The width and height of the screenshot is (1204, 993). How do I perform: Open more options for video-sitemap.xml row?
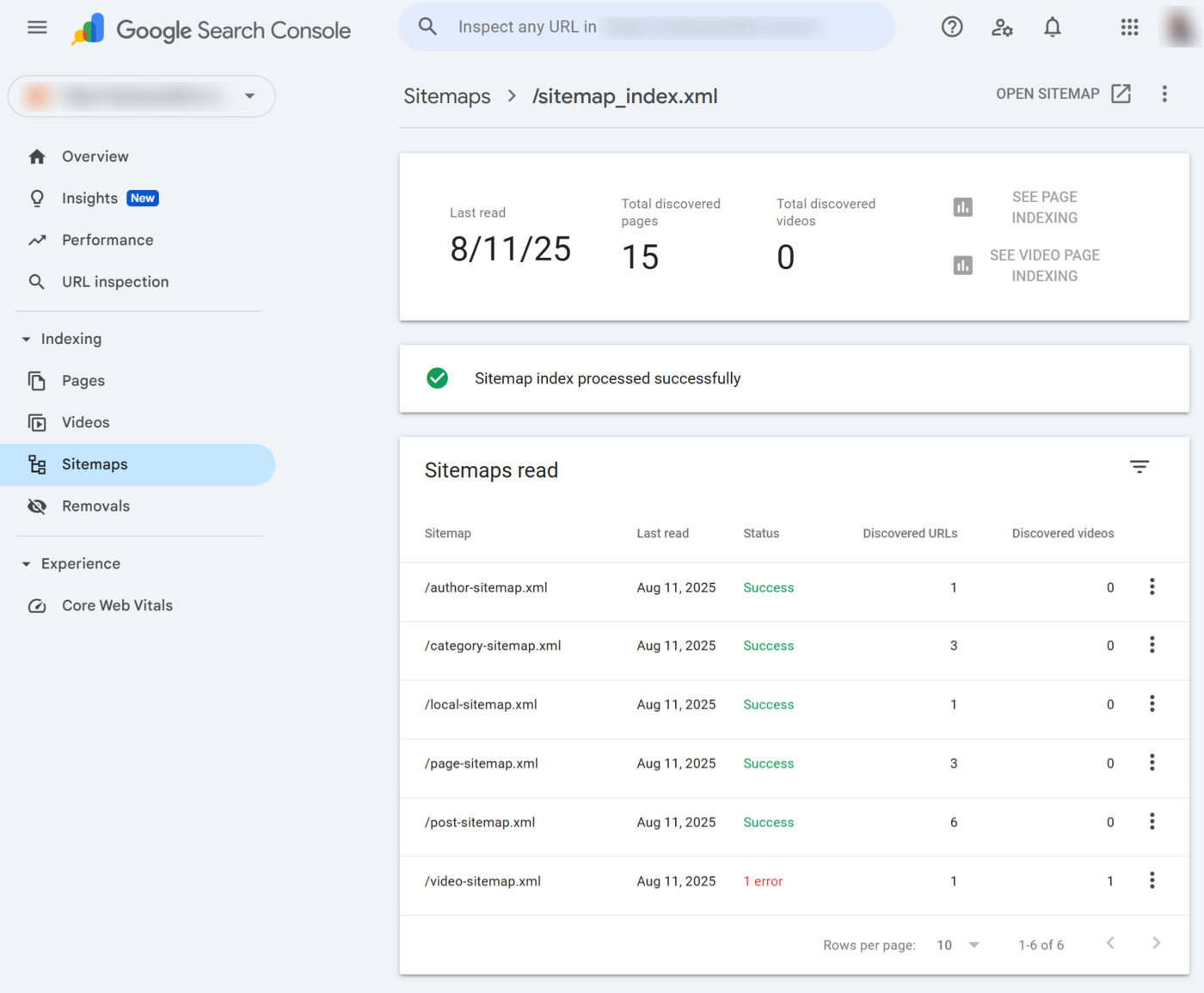pyautogui.click(x=1152, y=880)
